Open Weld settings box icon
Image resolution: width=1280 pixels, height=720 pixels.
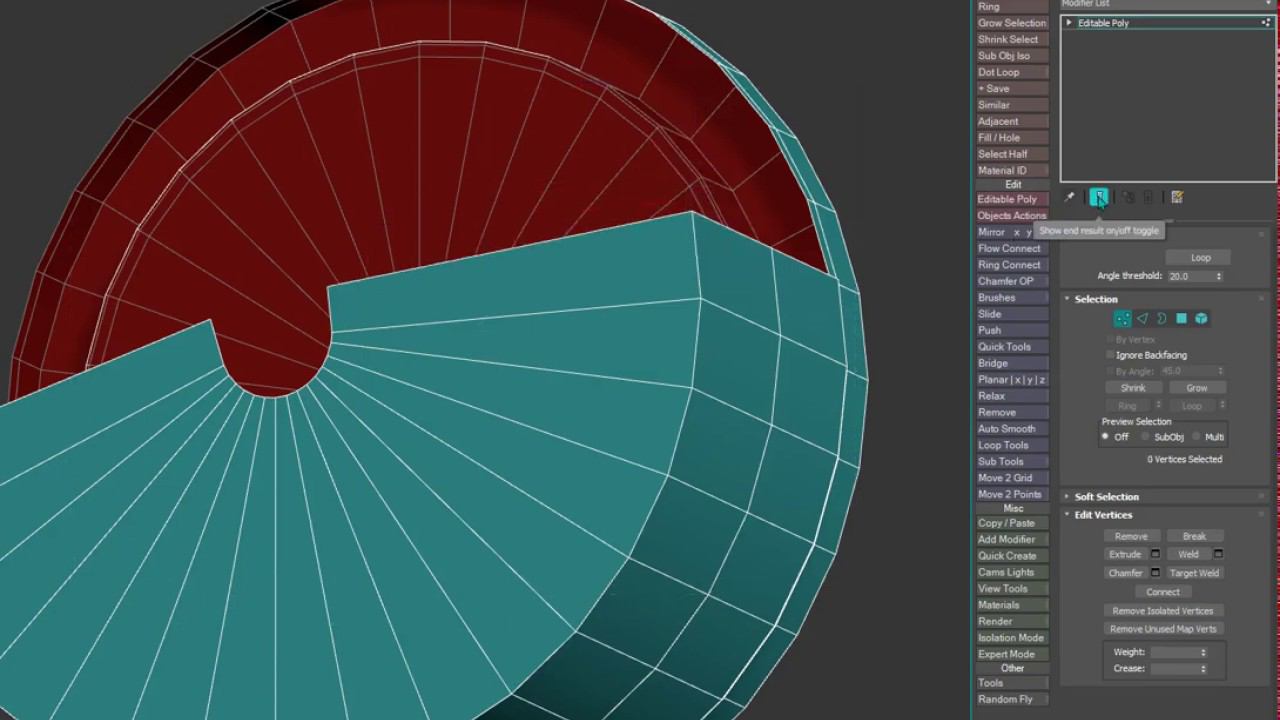(1218, 554)
